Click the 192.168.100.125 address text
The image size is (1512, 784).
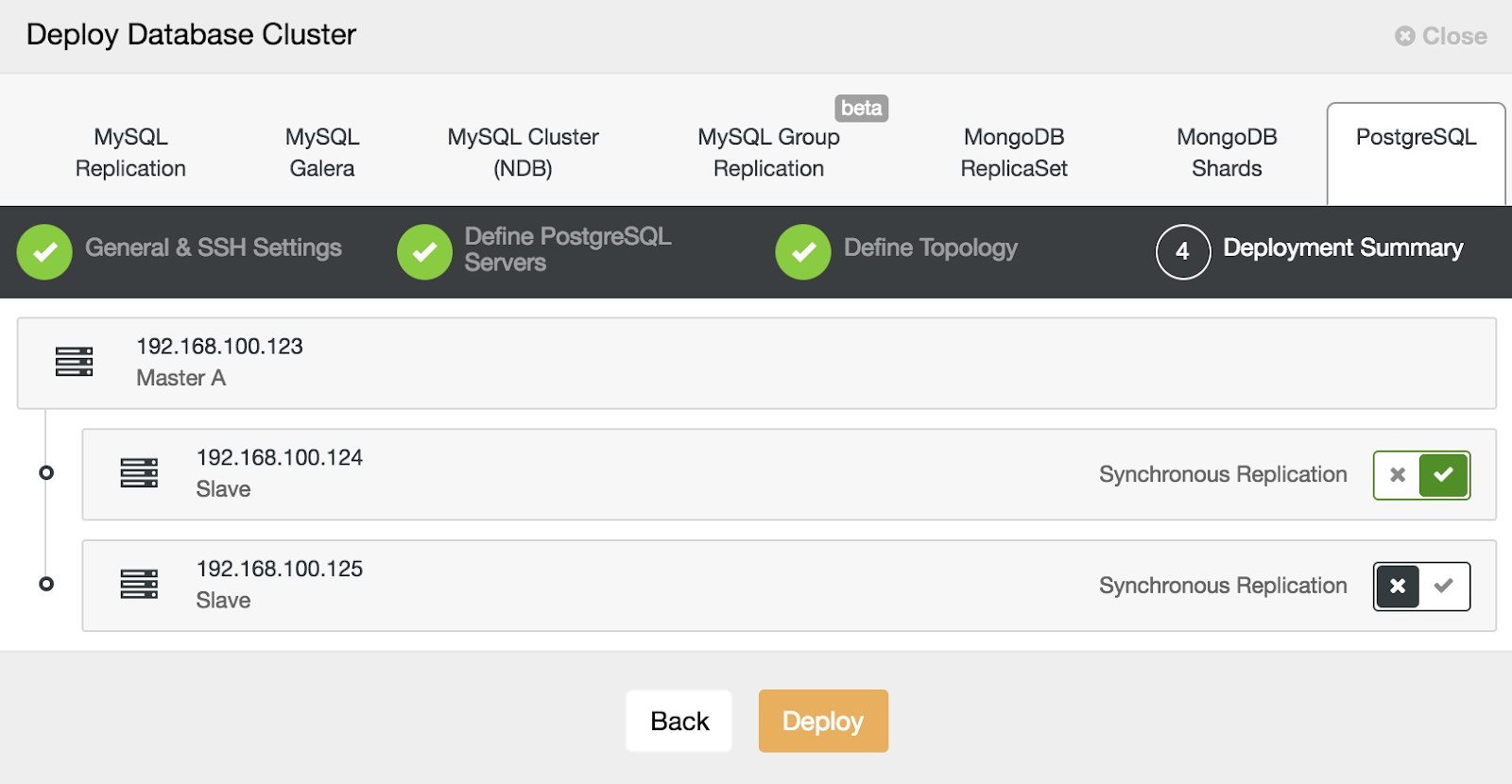pyautogui.click(x=280, y=570)
